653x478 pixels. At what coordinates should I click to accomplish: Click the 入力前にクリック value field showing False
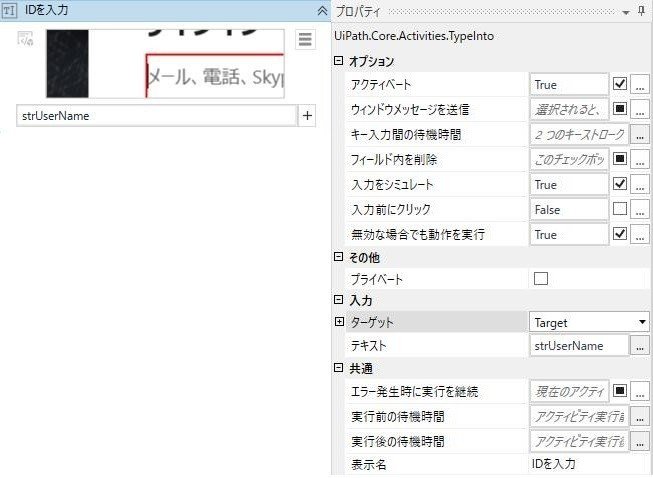click(x=569, y=209)
